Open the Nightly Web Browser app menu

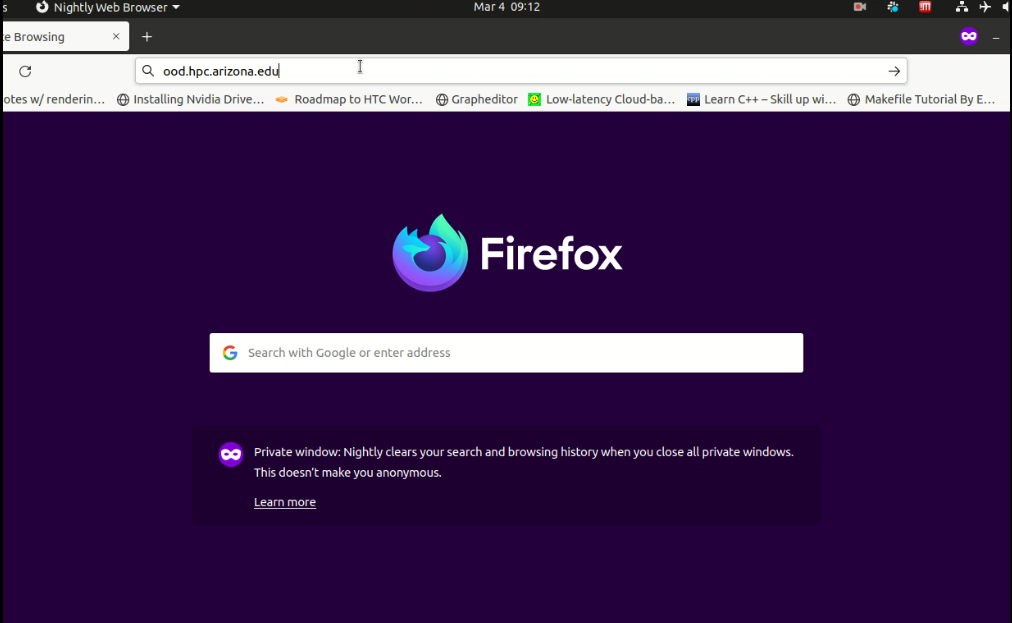(x=108, y=7)
